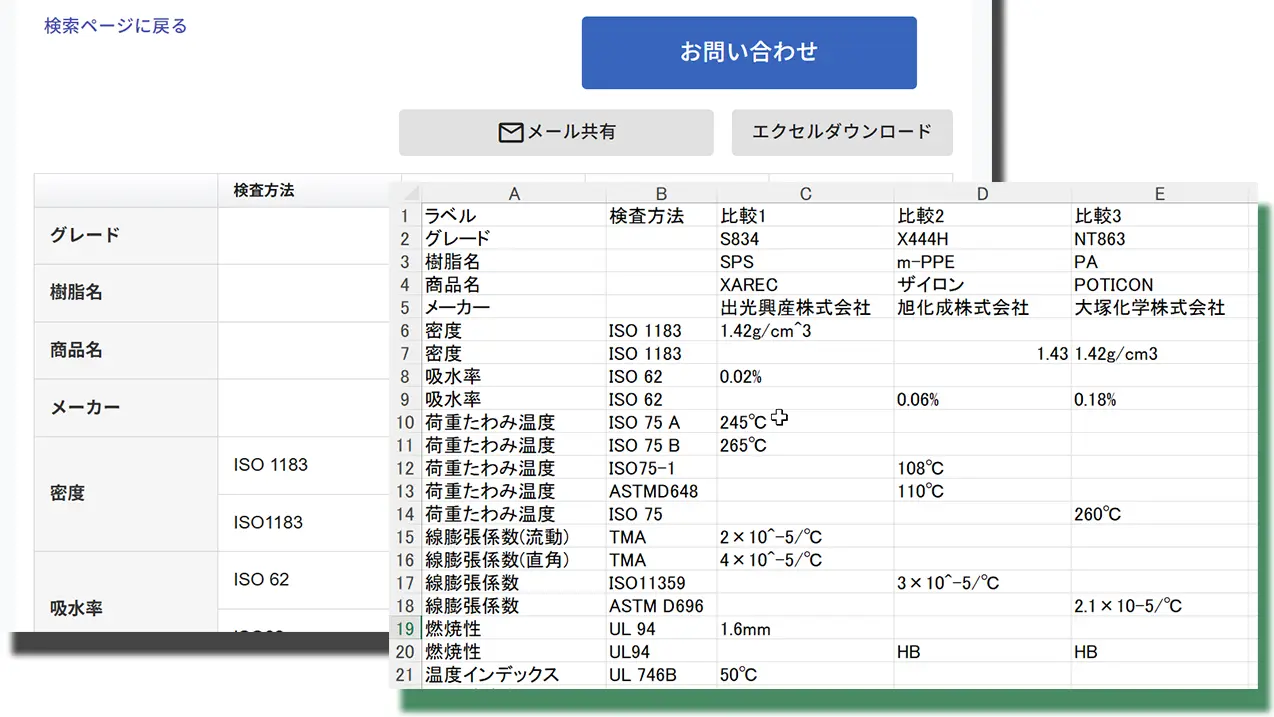Select row 1 header in spreadsheet
Image resolution: width=1274 pixels, height=717 pixels.
[x=405, y=216]
